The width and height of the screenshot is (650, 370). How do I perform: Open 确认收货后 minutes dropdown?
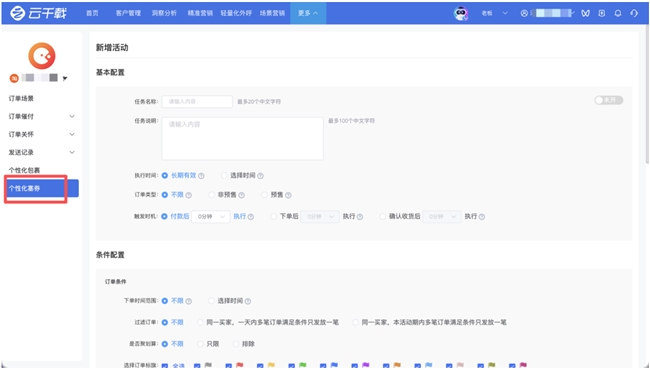(x=441, y=217)
